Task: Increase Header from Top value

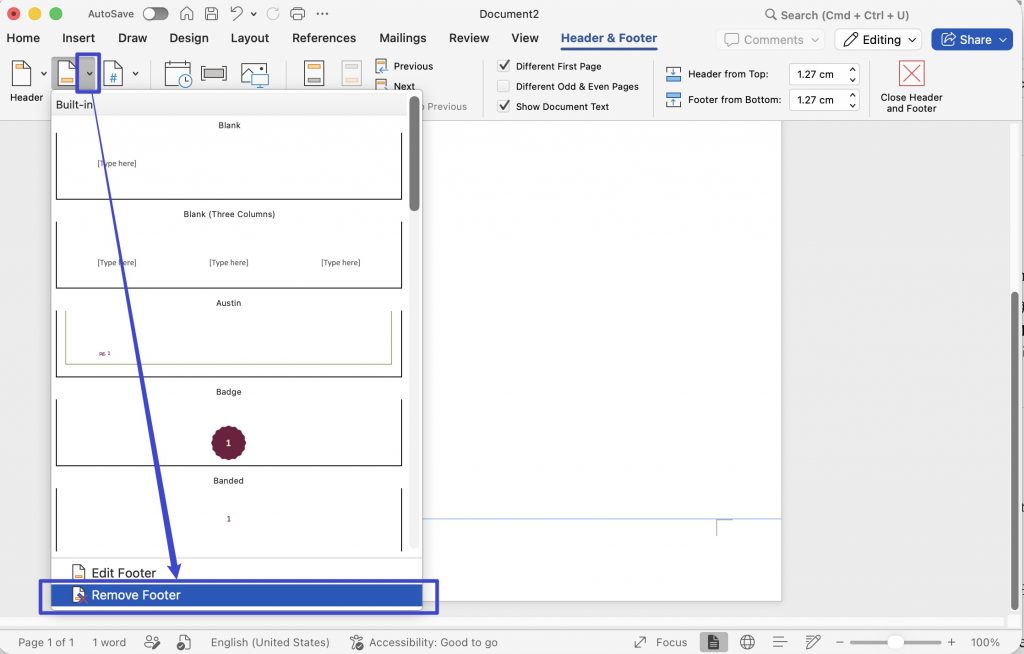Action: [x=852, y=69]
